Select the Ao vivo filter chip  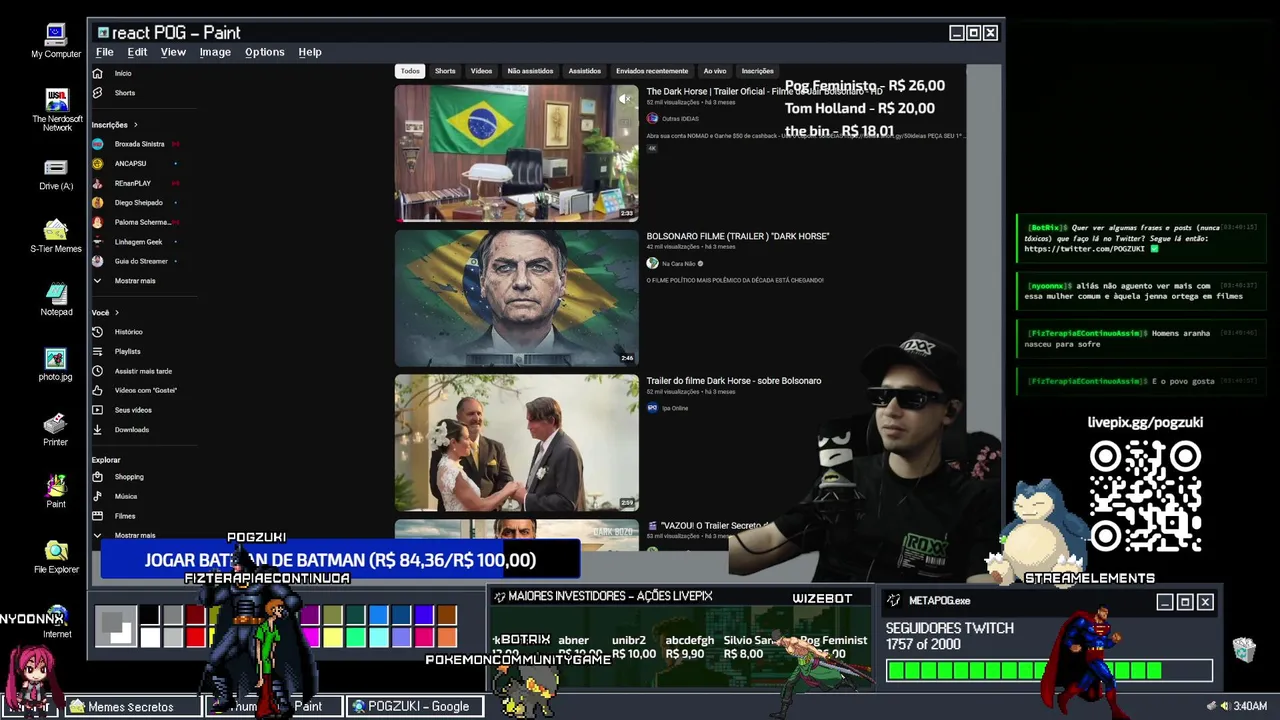(x=715, y=71)
